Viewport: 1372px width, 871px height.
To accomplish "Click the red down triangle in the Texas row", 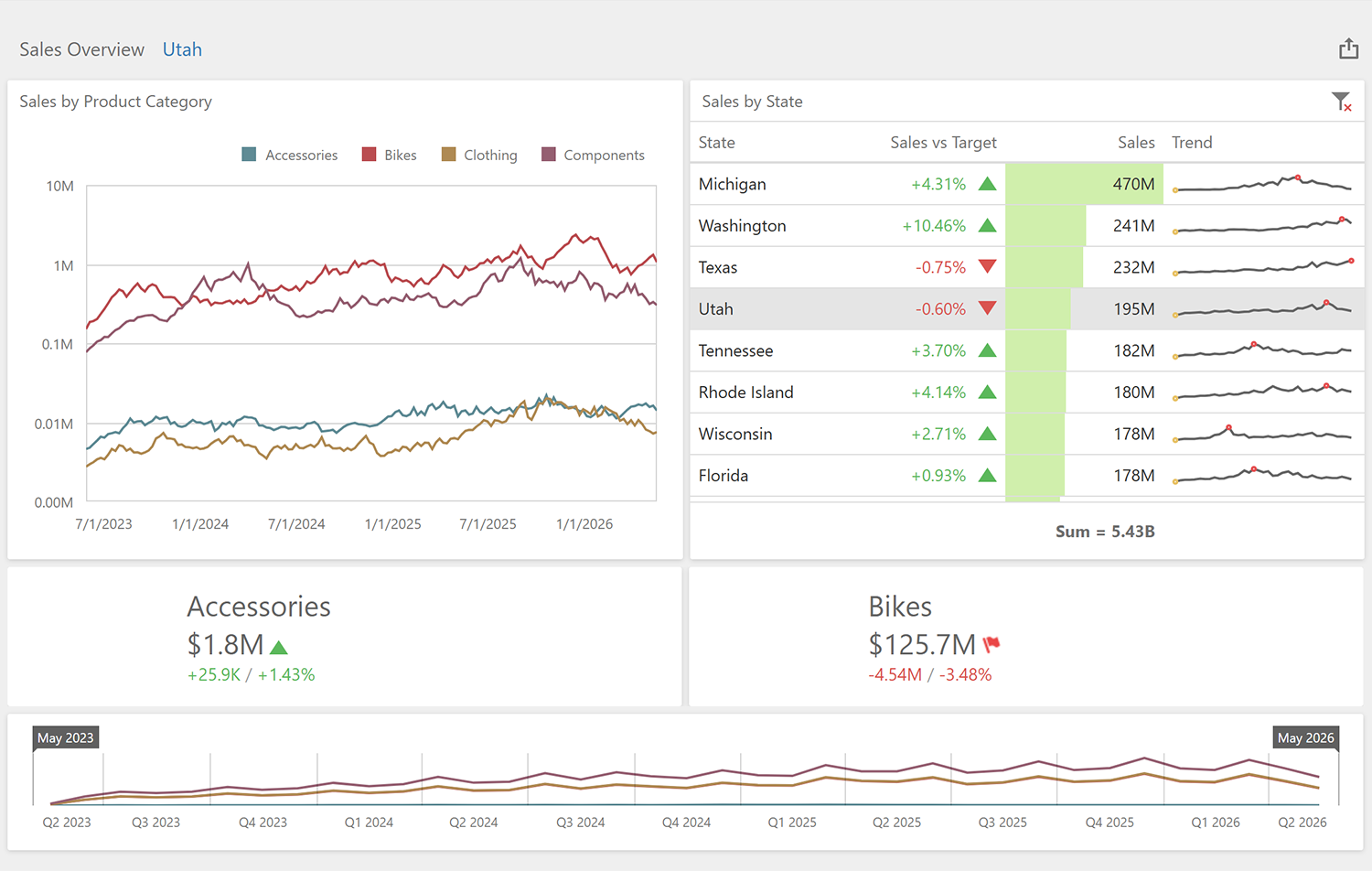I will point(987,267).
